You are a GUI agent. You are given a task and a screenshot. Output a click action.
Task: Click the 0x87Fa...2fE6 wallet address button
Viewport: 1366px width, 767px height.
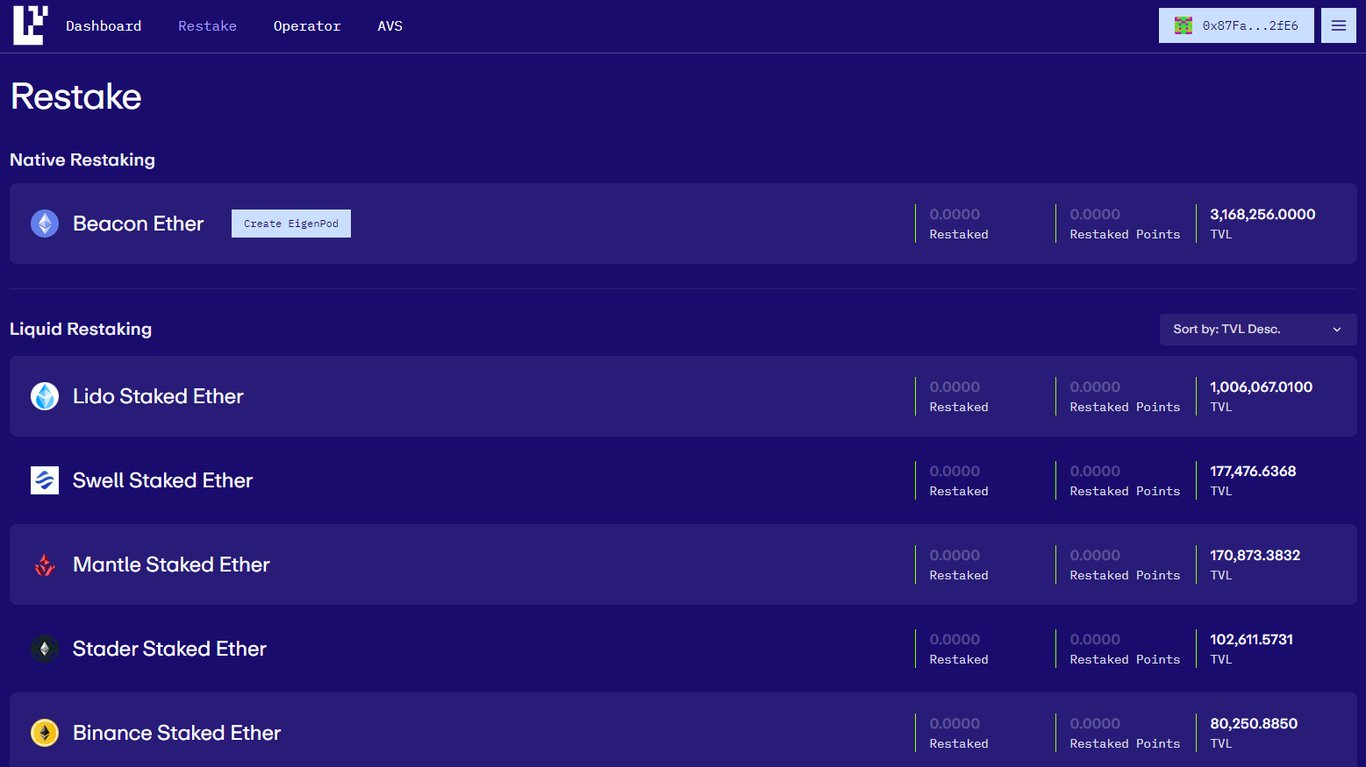tap(1236, 25)
